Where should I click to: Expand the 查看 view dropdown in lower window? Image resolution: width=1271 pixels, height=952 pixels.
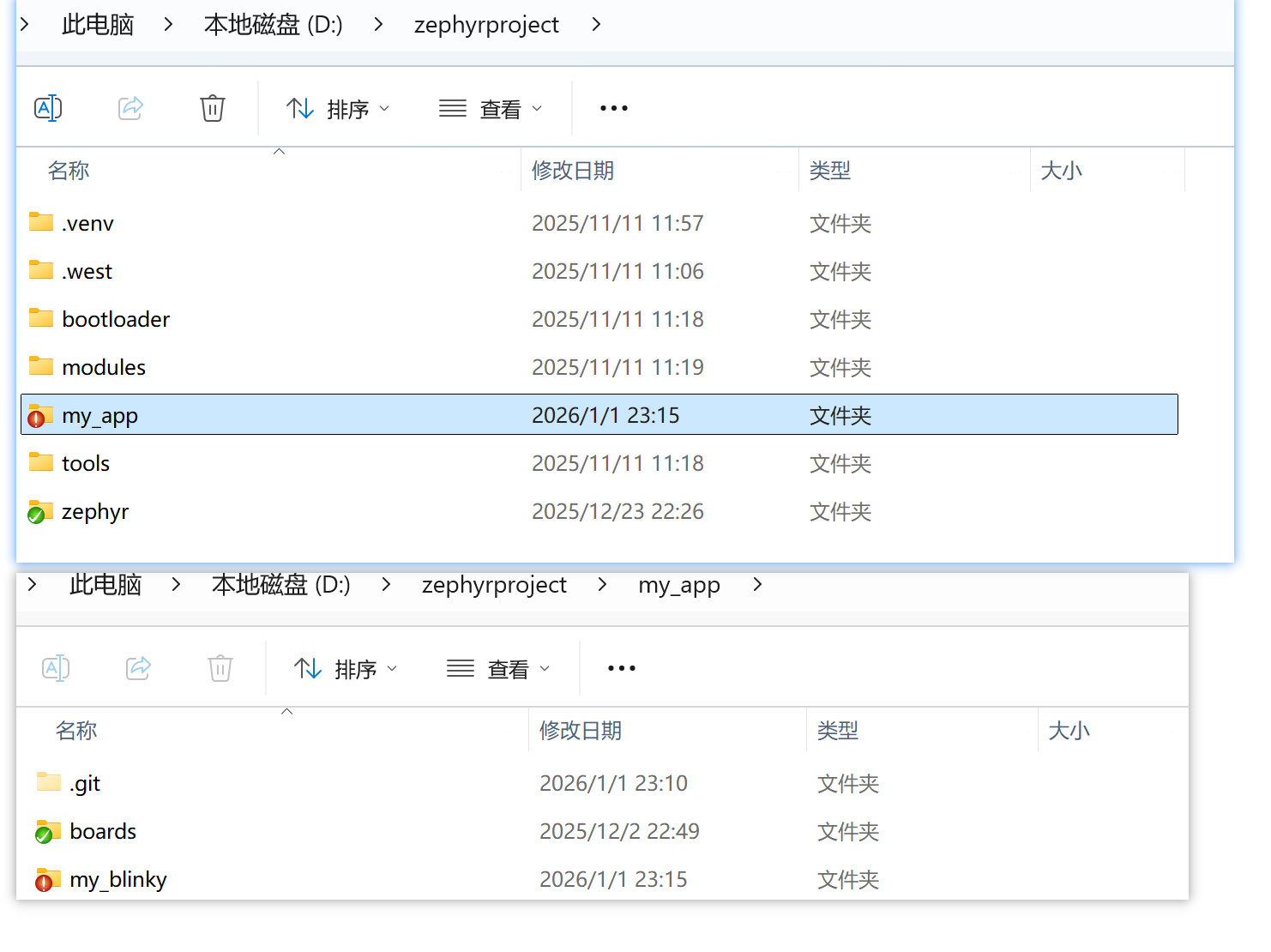pyautogui.click(x=498, y=669)
